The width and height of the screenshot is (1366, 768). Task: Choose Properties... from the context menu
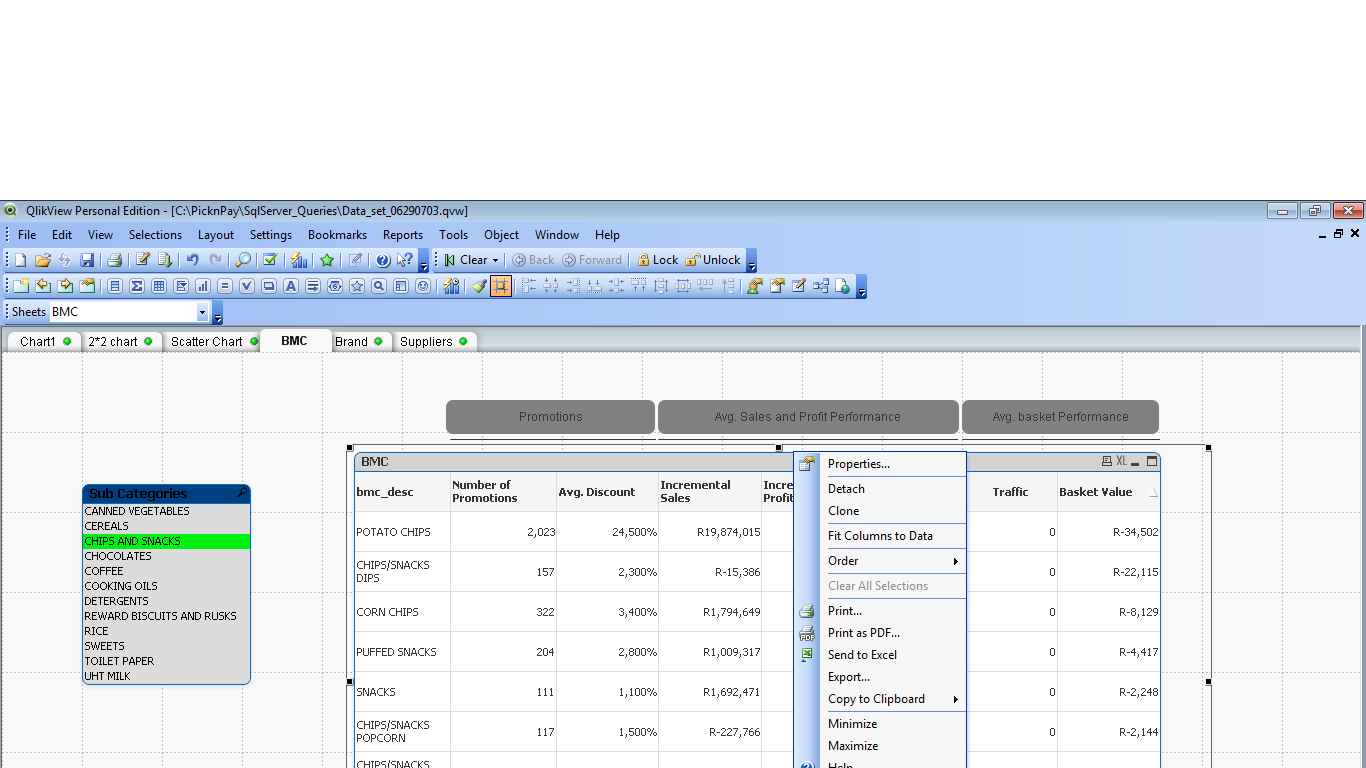[x=858, y=464]
